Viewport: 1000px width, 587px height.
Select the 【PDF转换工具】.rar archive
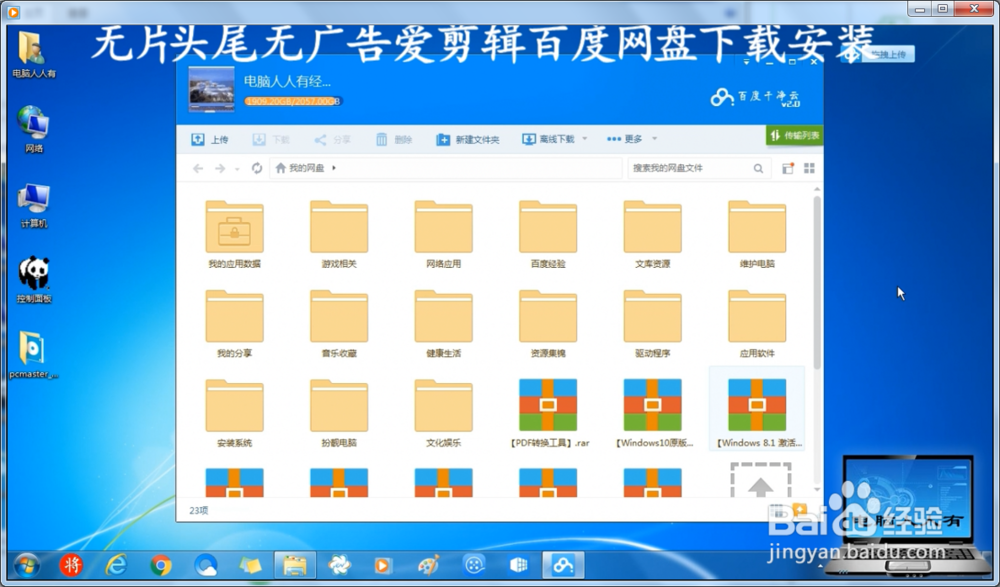coord(548,413)
